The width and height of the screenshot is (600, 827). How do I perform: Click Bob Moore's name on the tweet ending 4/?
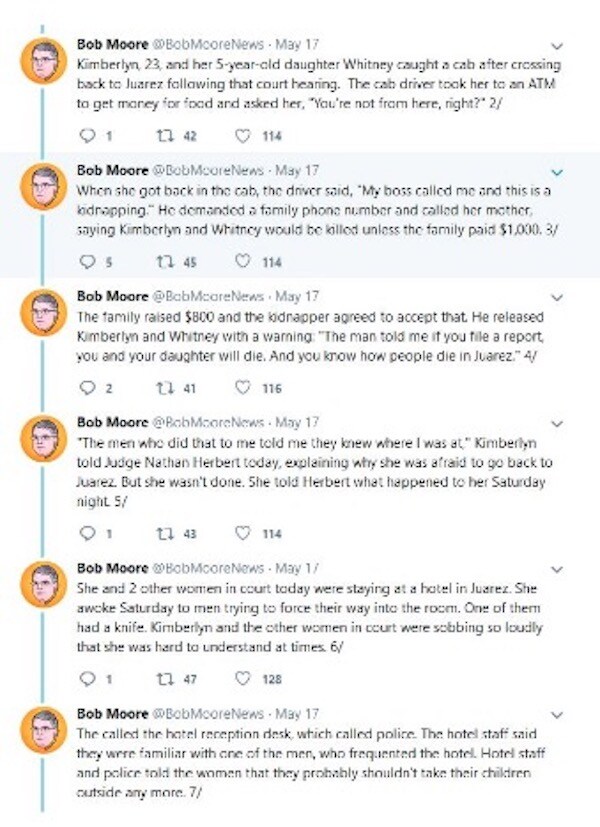[x=111, y=297]
